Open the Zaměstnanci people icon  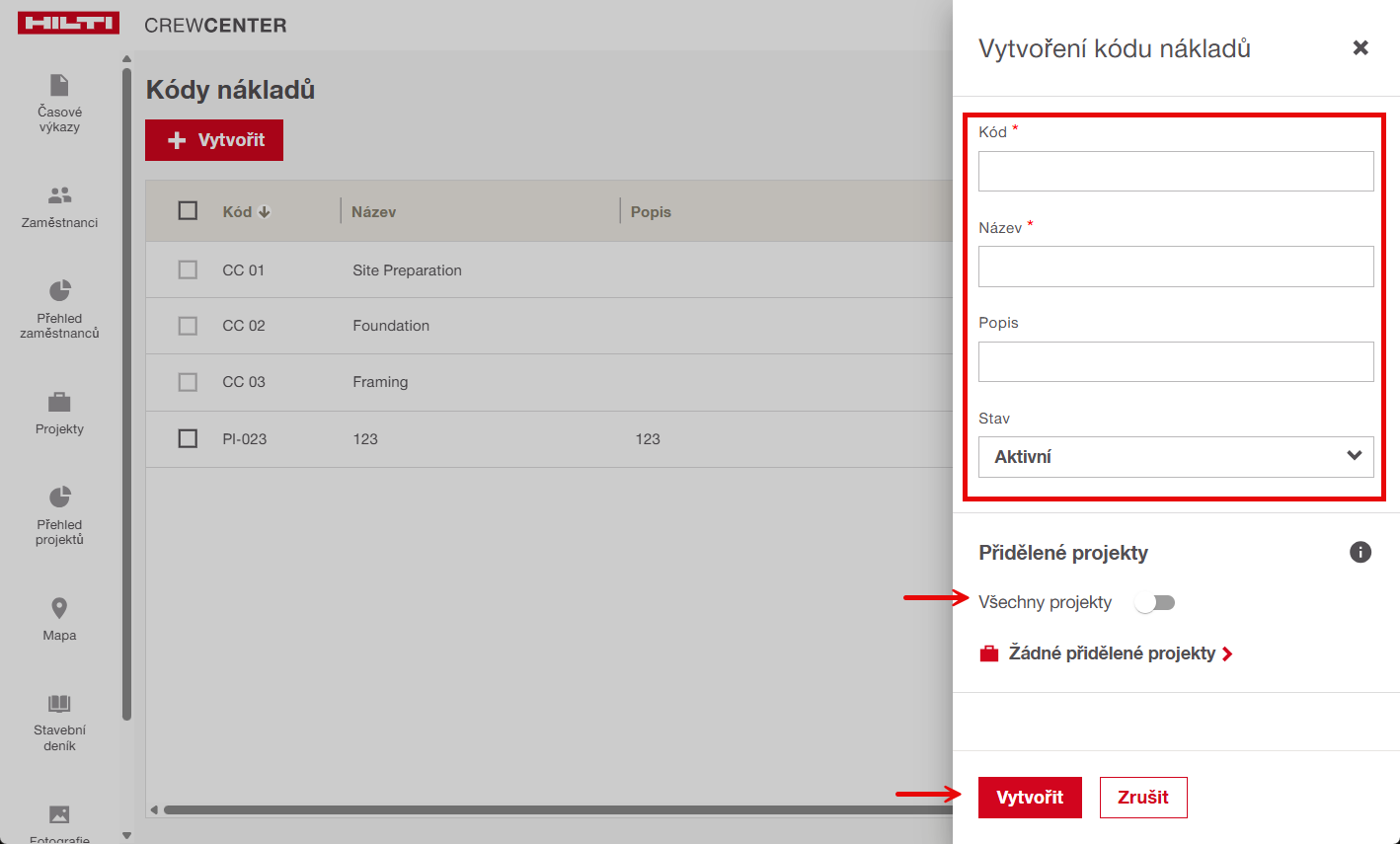click(x=59, y=195)
